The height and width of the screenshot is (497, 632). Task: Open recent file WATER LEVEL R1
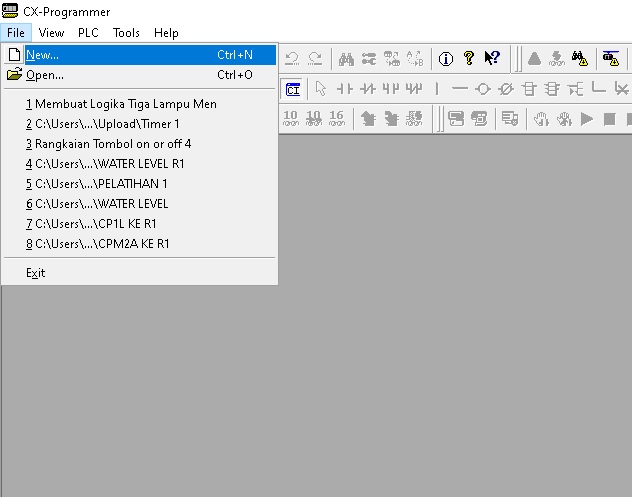point(140,164)
